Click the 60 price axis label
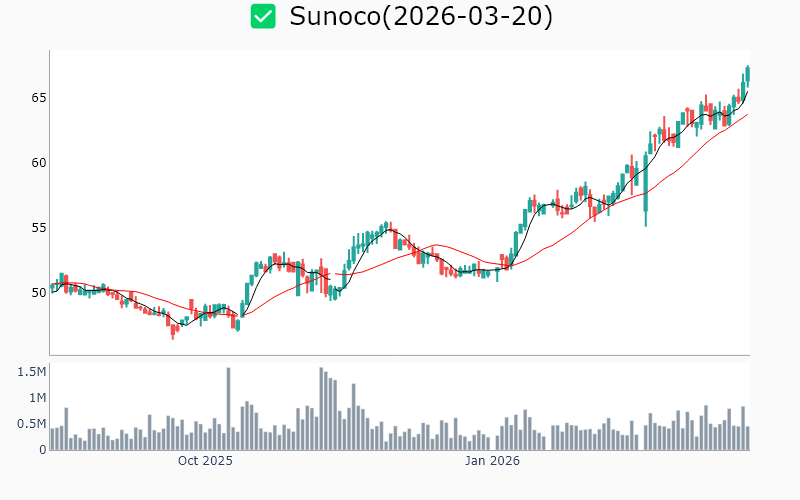 [36, 163]
